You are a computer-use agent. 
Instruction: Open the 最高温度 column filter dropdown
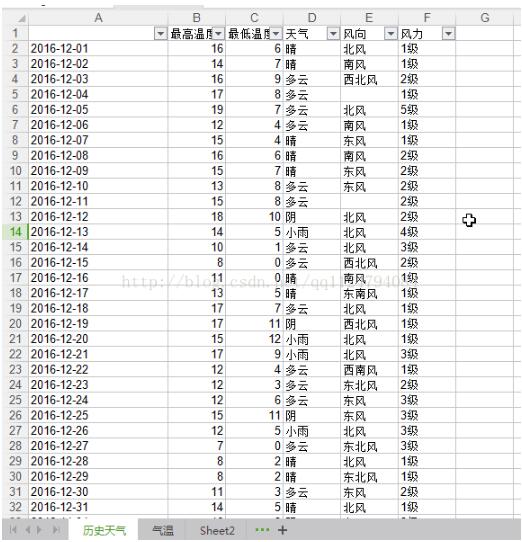(x=218, y=34)
